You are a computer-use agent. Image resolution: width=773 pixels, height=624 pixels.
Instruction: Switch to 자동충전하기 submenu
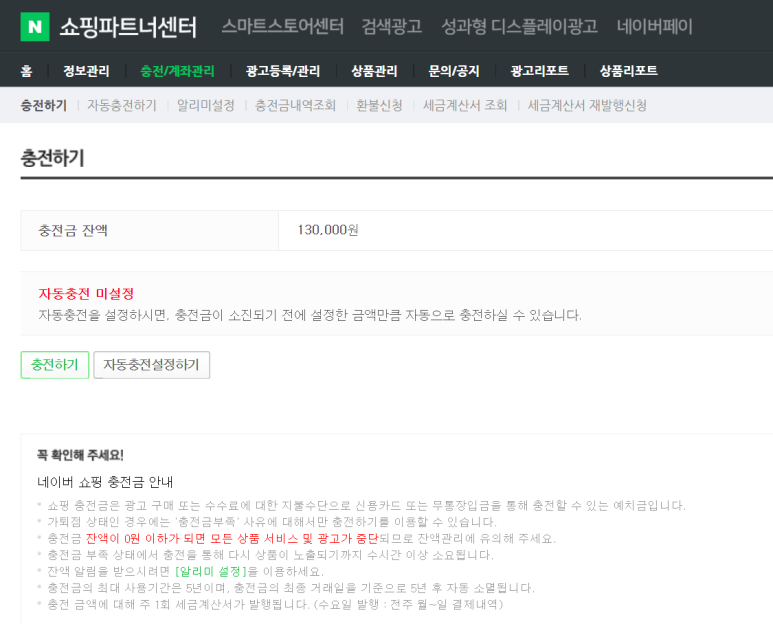pyautogui.click(x=122, y=105)
